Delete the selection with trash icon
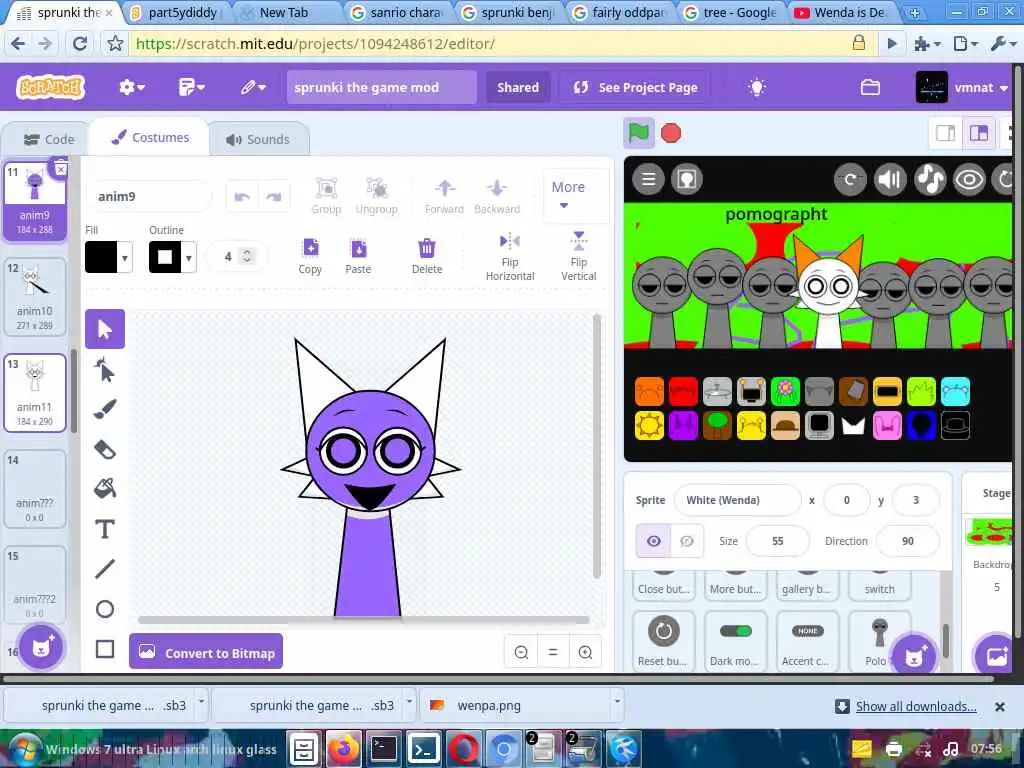 point(426,256)
